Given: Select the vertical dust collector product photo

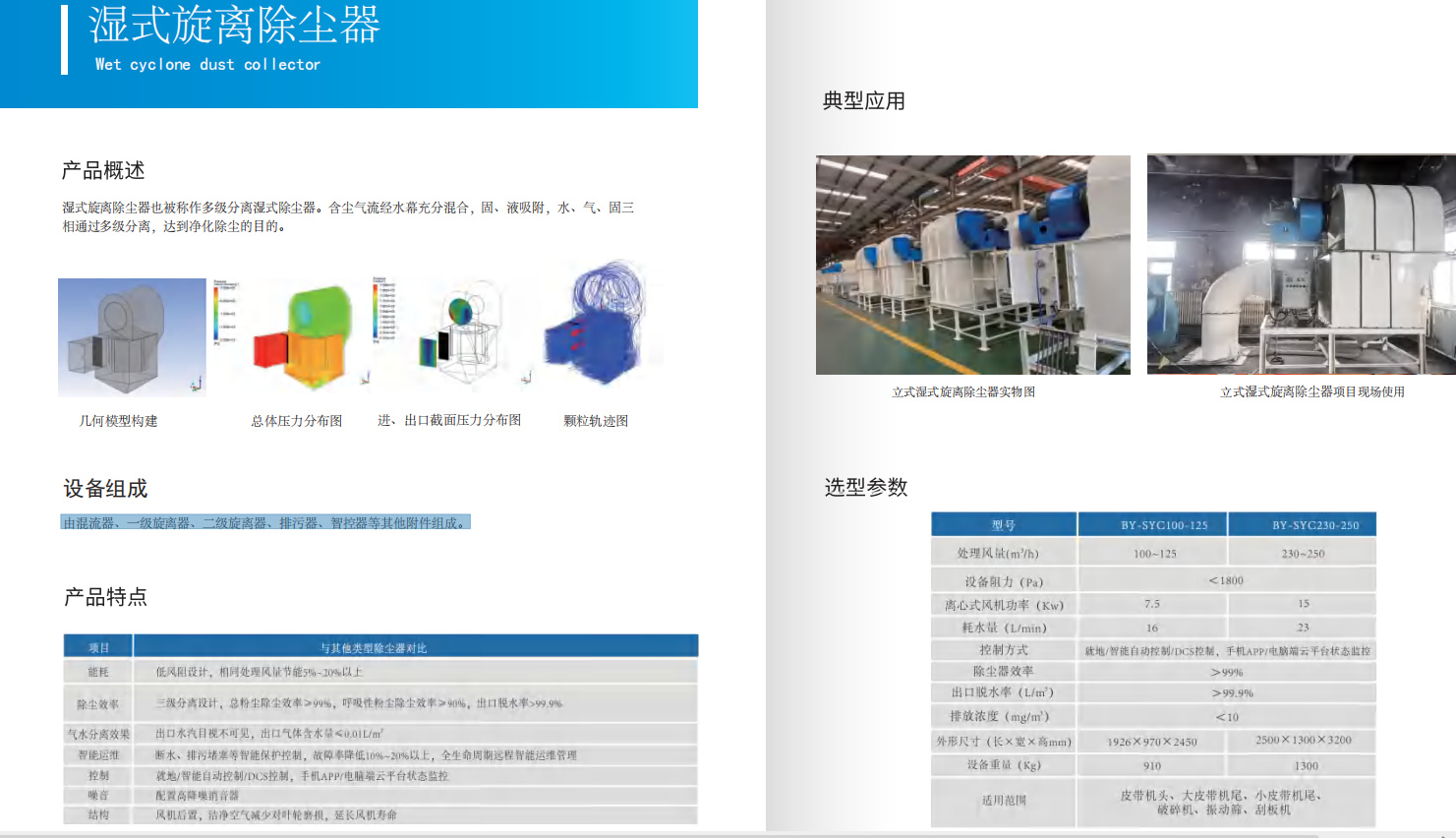Looking at the screenshot, I should coord(972,265).
